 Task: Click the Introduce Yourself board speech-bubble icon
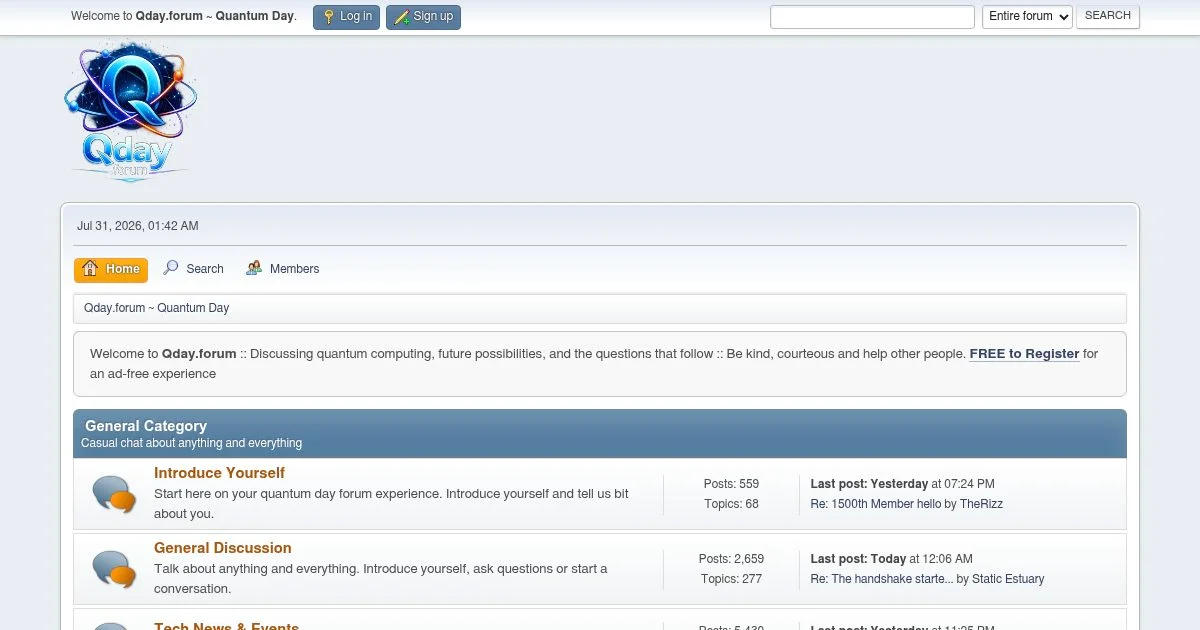[x=114, y=494]
